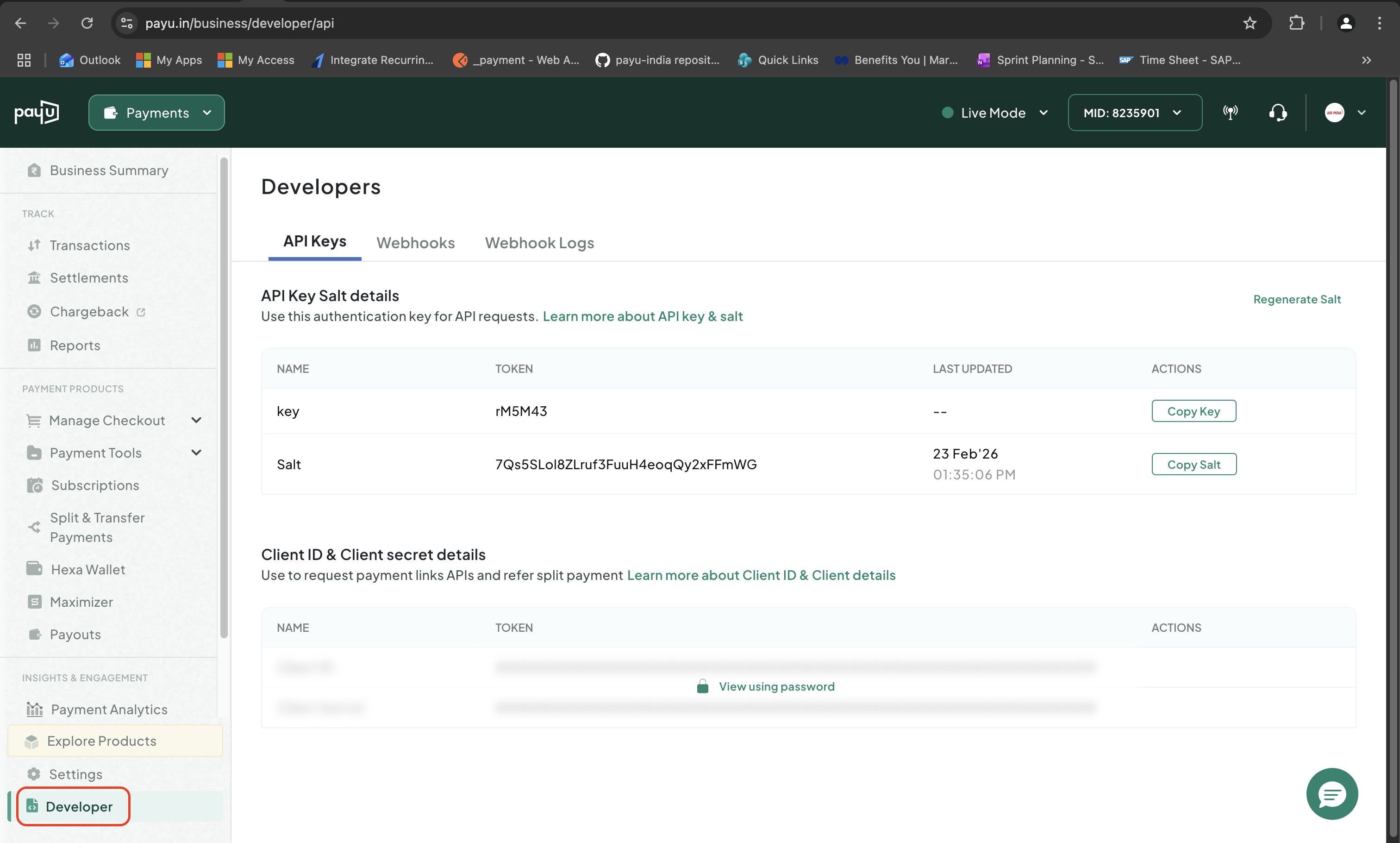Viewport: 1400px width, 843px height.
Task: Click the Regenerate Salt link
Action: [x=1296, y=299]
